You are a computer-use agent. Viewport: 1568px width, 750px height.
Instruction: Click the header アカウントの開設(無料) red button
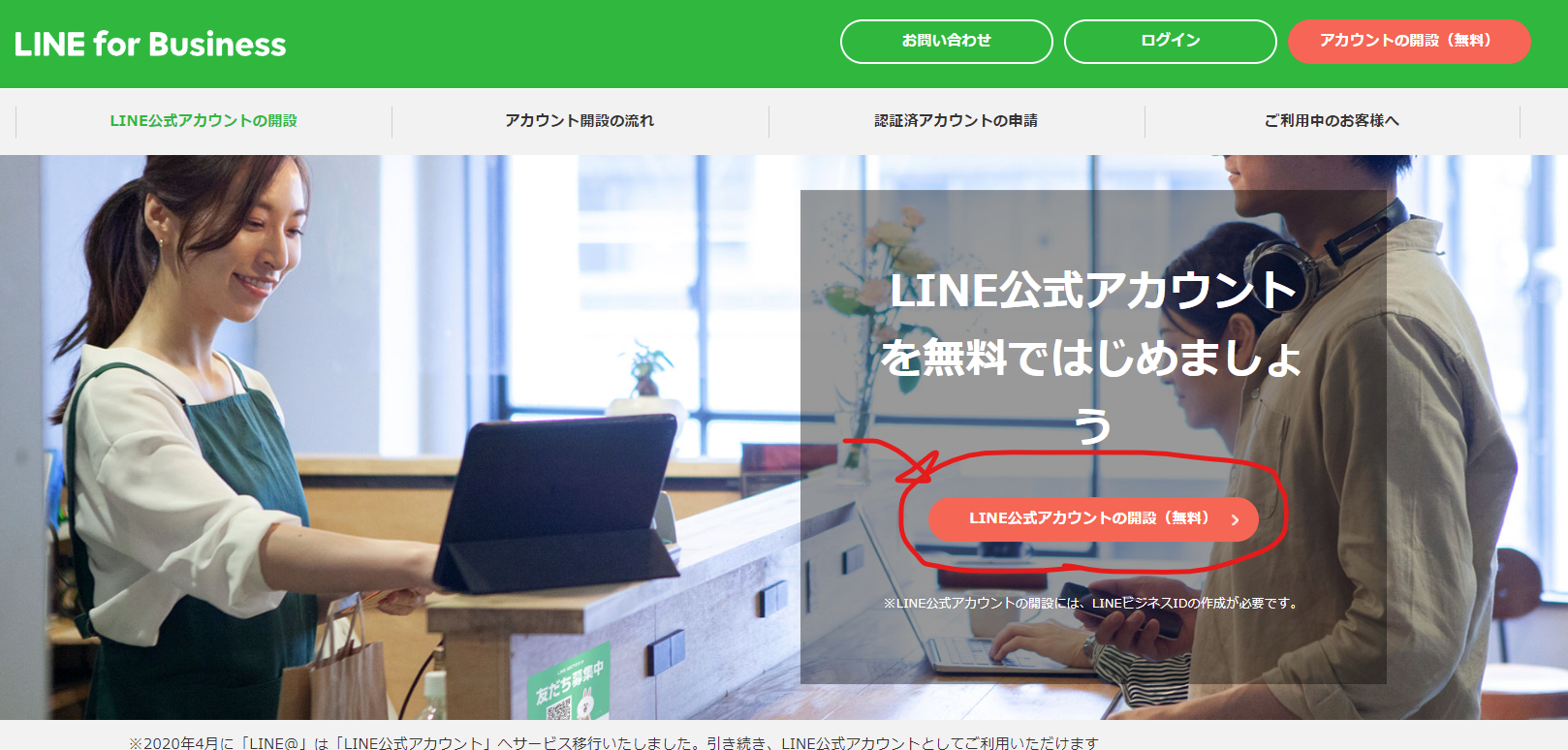(1409, 42)
